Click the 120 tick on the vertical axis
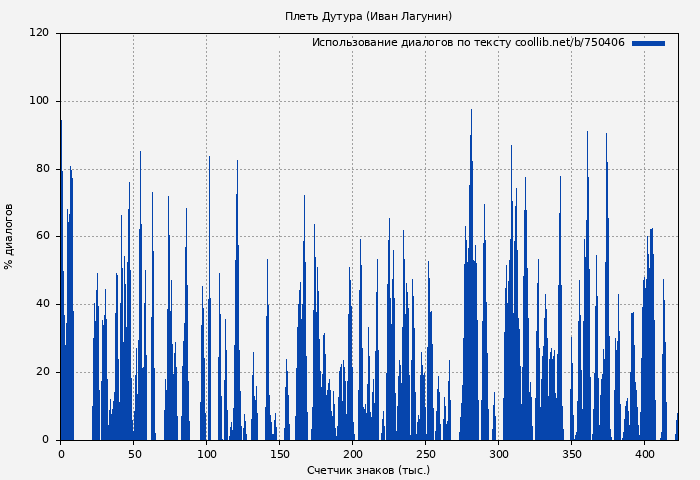This screenshot has width=700, height=480. 39,33
